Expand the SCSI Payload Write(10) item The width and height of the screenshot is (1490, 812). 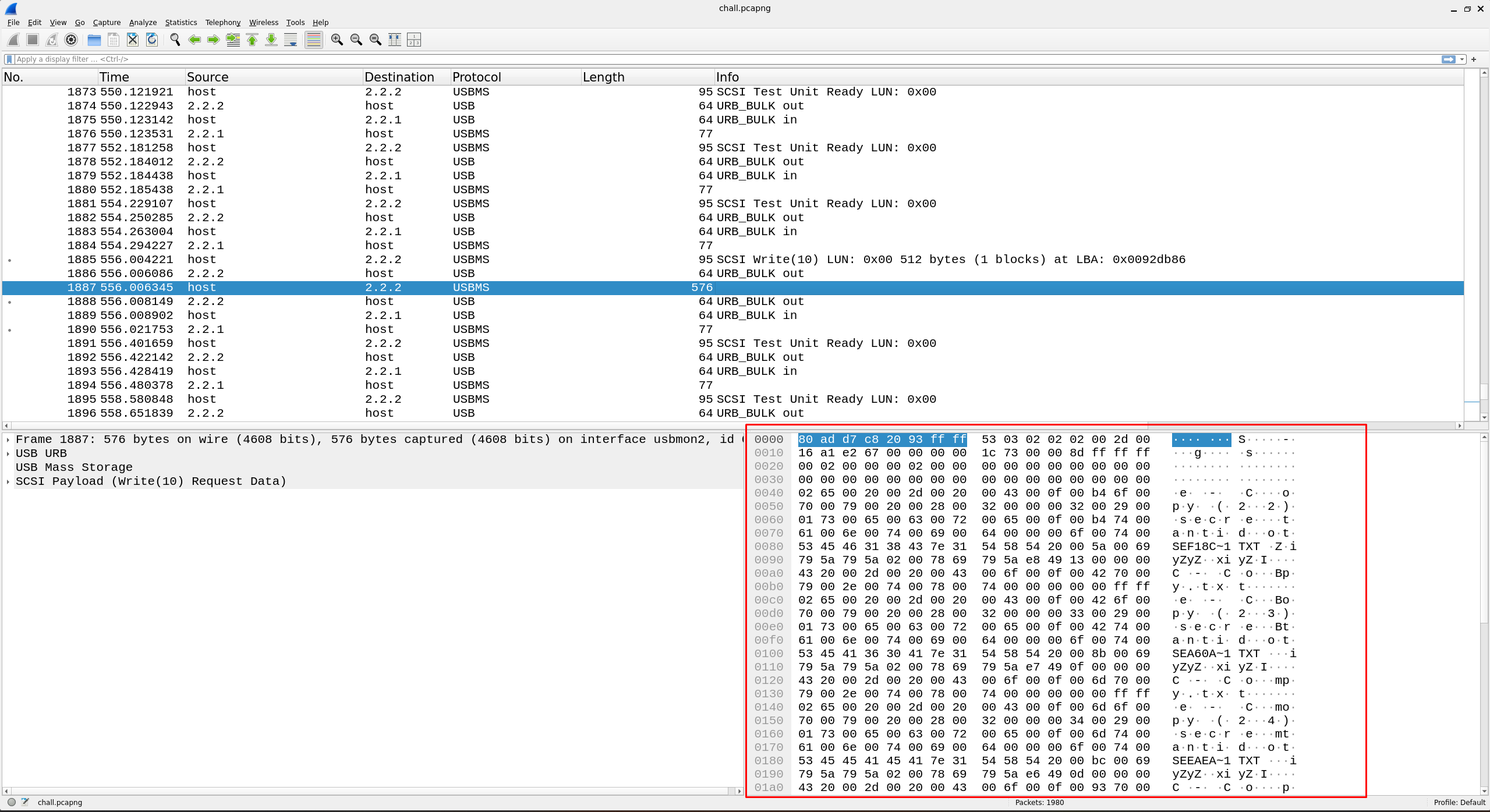click(8, 481)
